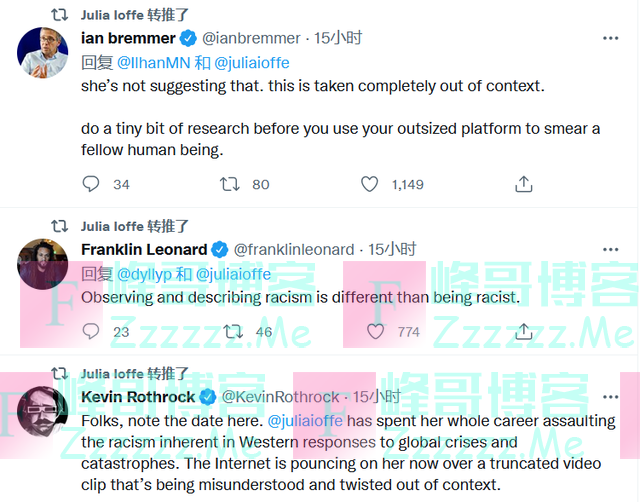
Task: Like Franklin Leonard's tweet
Action: (375, 331)
